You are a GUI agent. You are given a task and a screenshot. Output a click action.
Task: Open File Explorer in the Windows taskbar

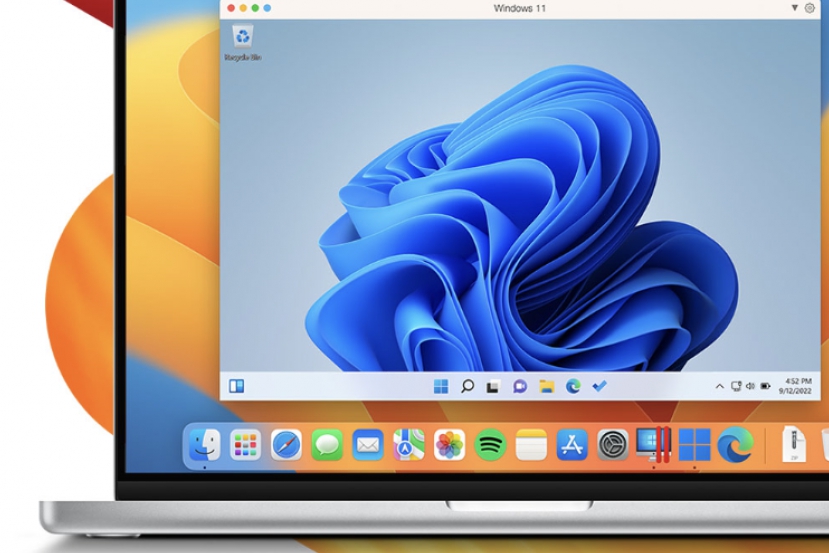coord(546,386)
